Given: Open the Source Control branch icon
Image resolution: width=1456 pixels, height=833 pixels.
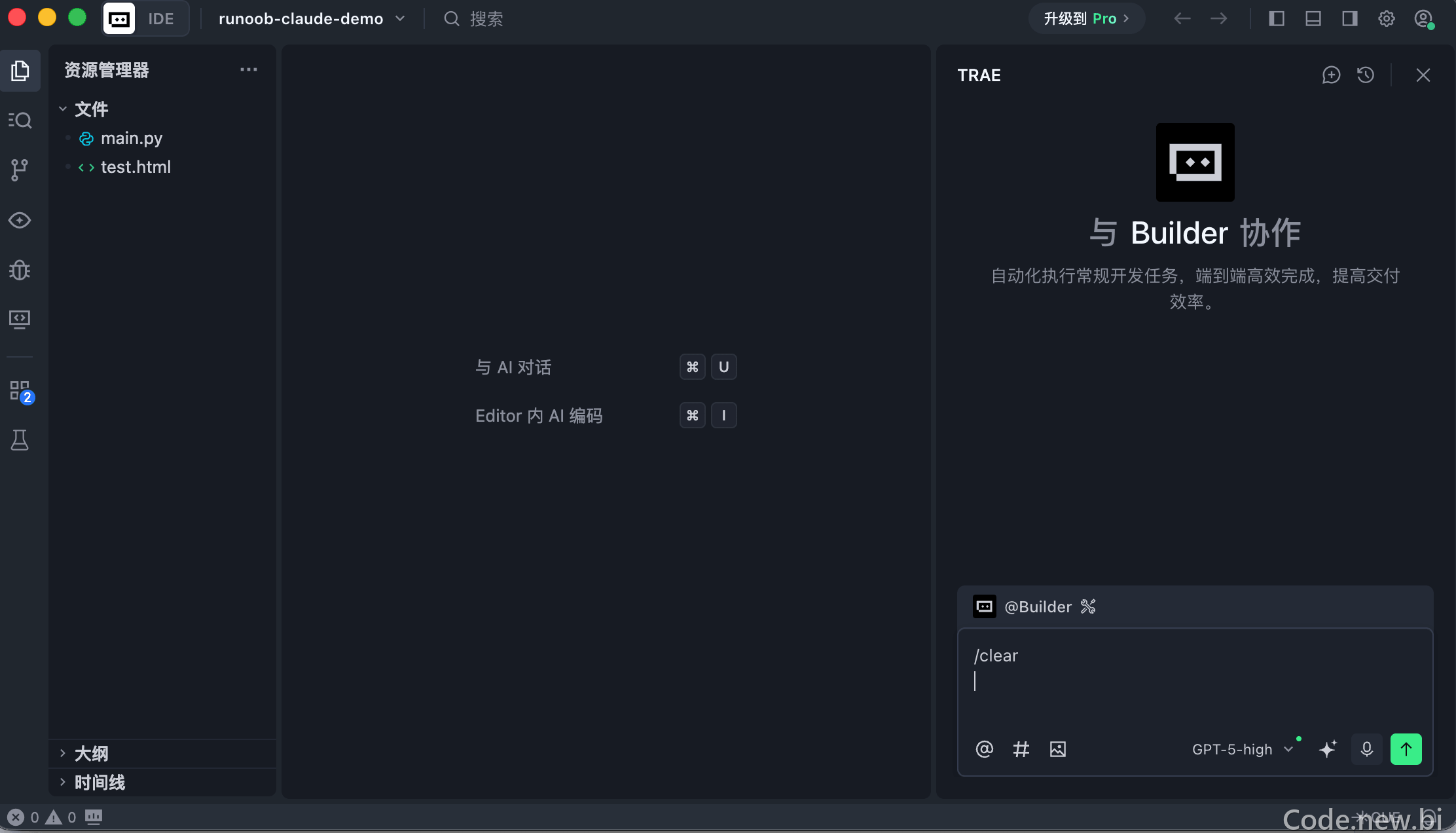Looking at the screenshot, I should (20, 170).
